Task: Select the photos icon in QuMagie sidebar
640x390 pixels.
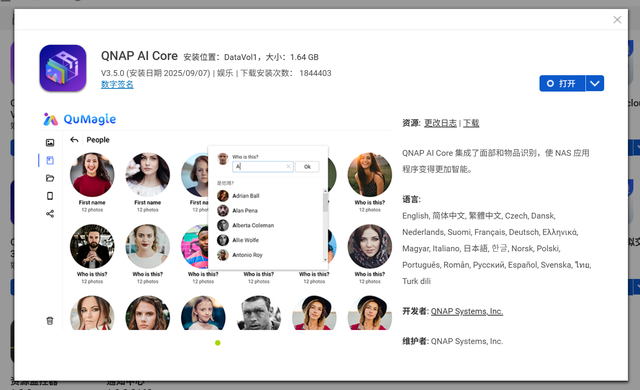Action: pos(50,142)
